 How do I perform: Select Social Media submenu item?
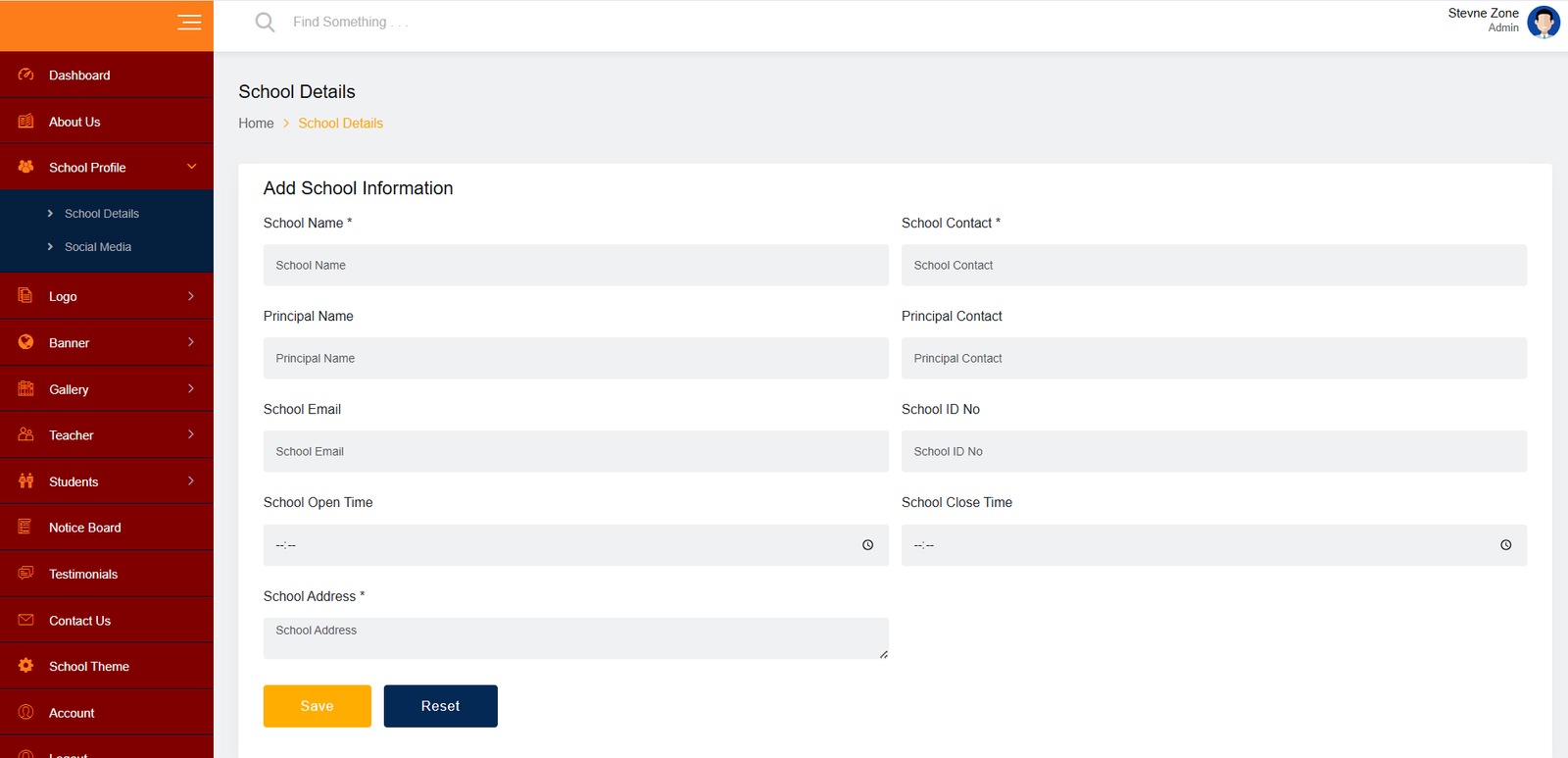pyautogui.click(x=98, y=247)
